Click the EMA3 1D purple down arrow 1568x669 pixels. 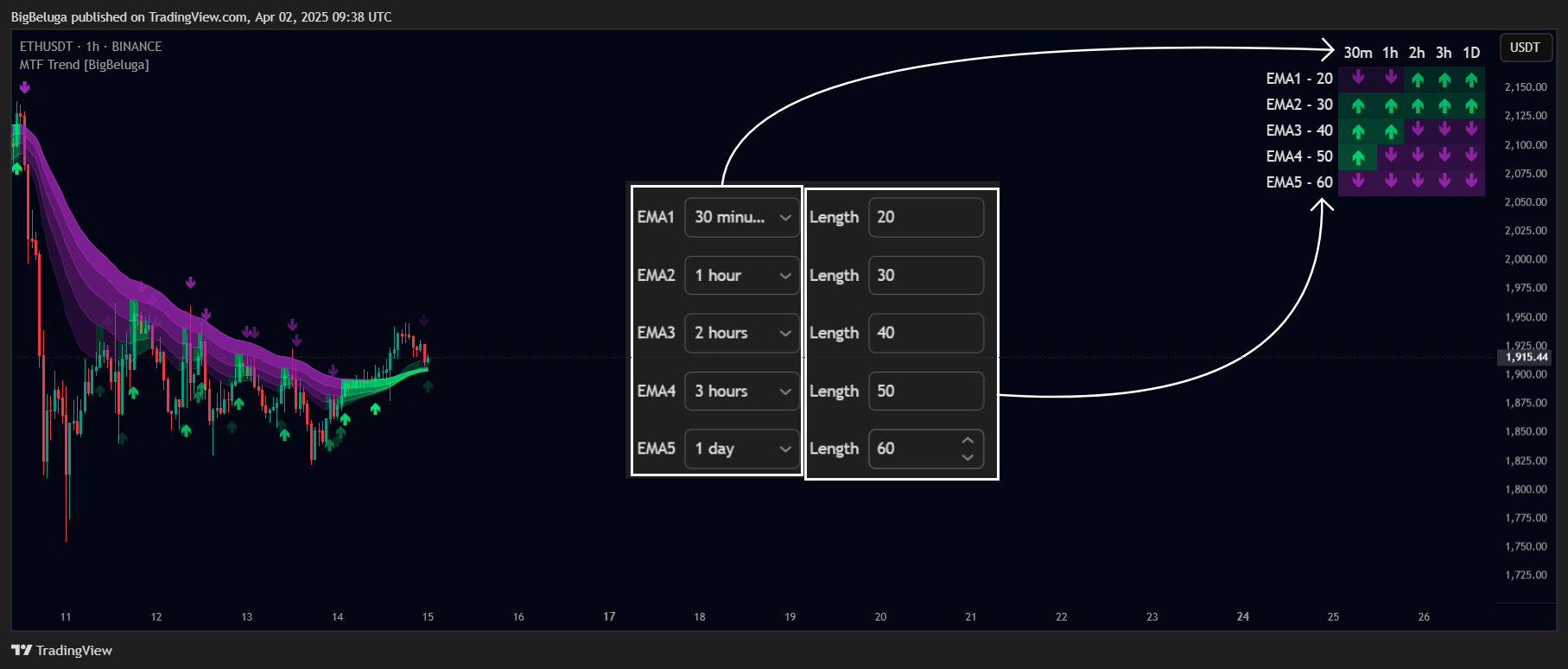click(1471, 129)
